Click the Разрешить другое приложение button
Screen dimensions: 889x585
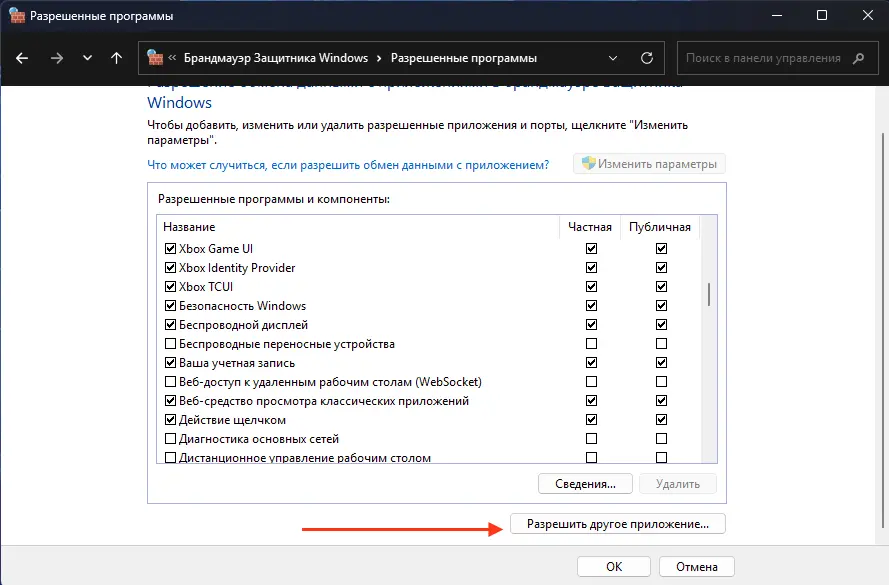617,523
